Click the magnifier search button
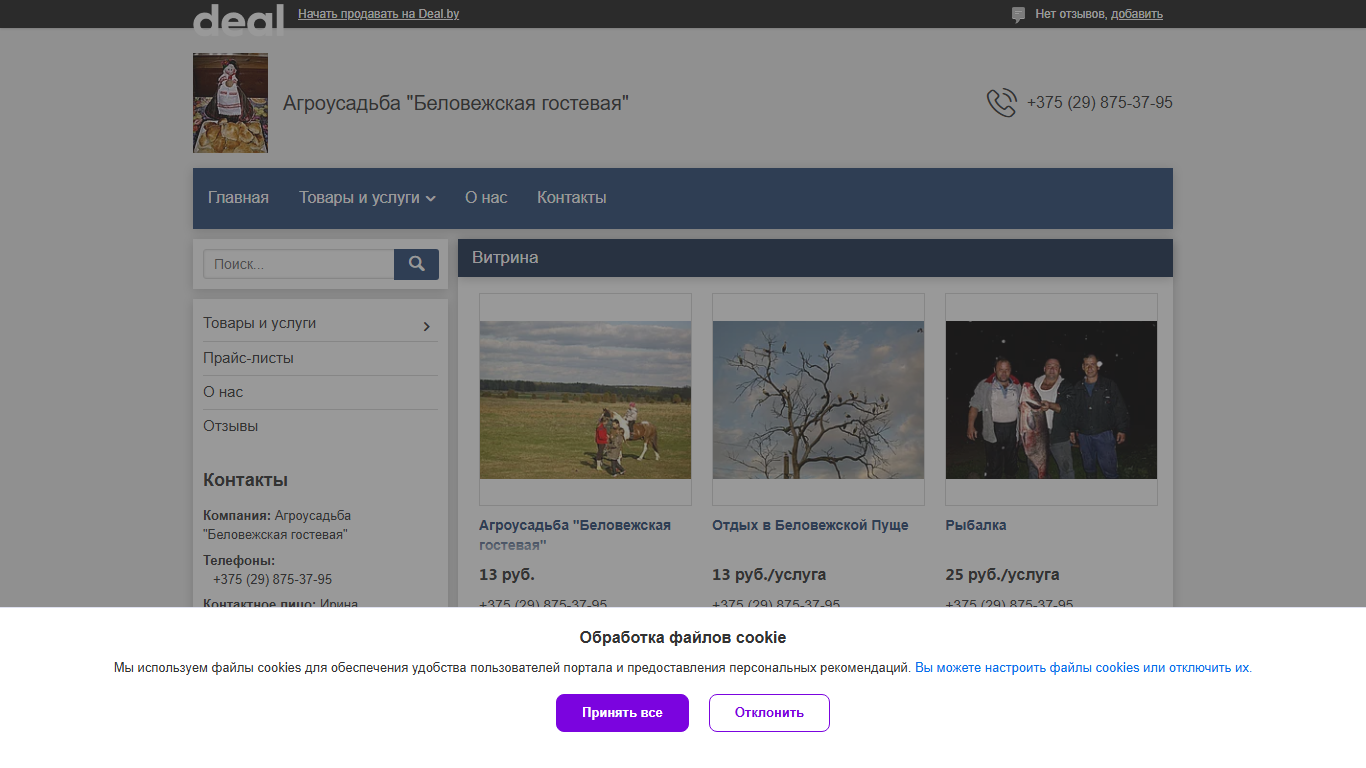 [x=416, y=264]
